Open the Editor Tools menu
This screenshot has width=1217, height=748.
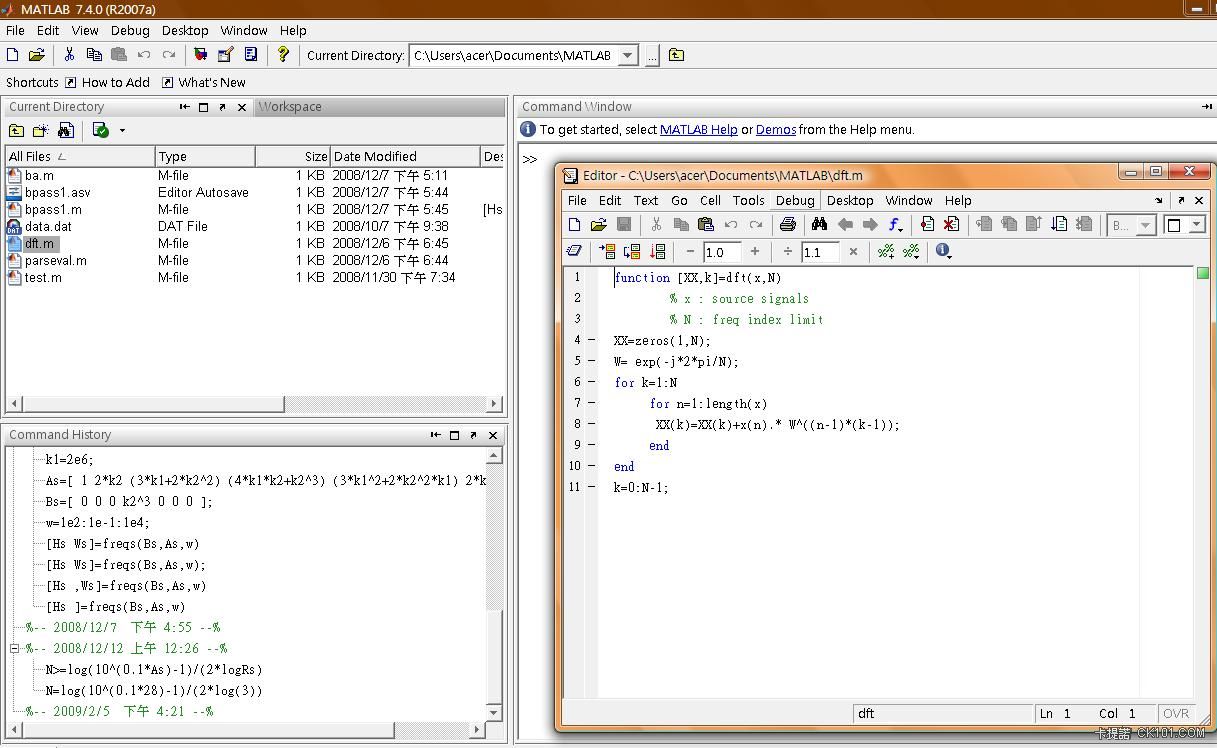(748, 200)
